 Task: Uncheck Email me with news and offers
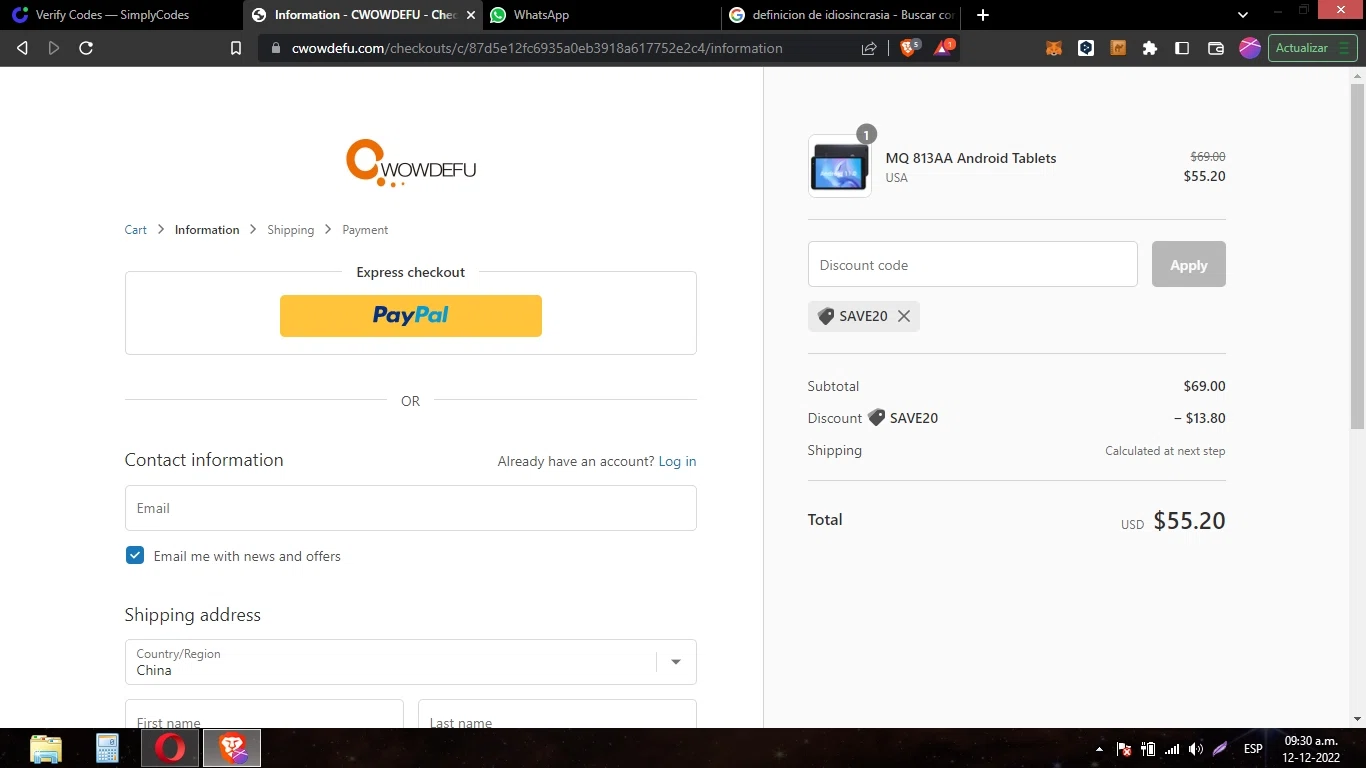pyautogui.click(x=135, y=555)
